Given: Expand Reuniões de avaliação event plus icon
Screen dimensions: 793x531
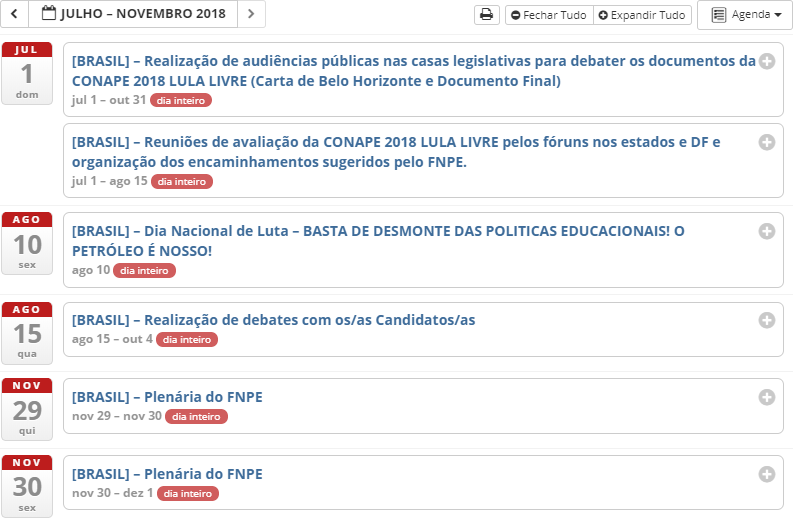Looking at the screenshot, I should (767, 142).
